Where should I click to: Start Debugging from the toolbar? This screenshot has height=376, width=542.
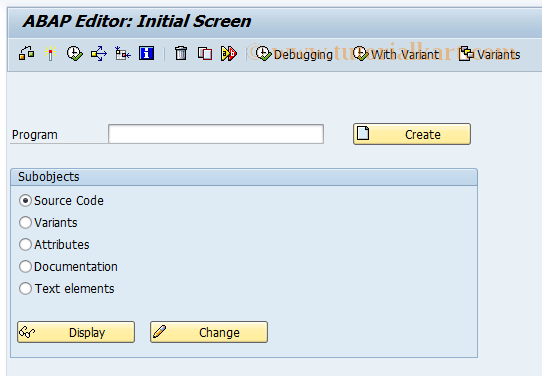[x=294, y=54]
